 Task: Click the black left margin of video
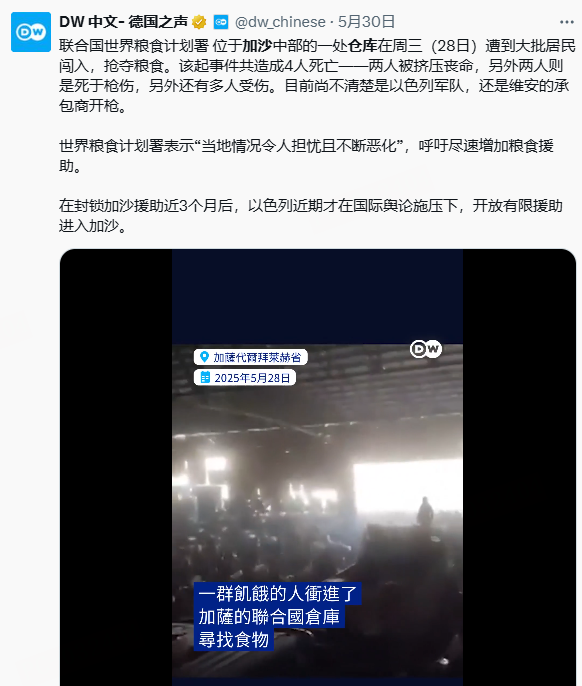116,468
